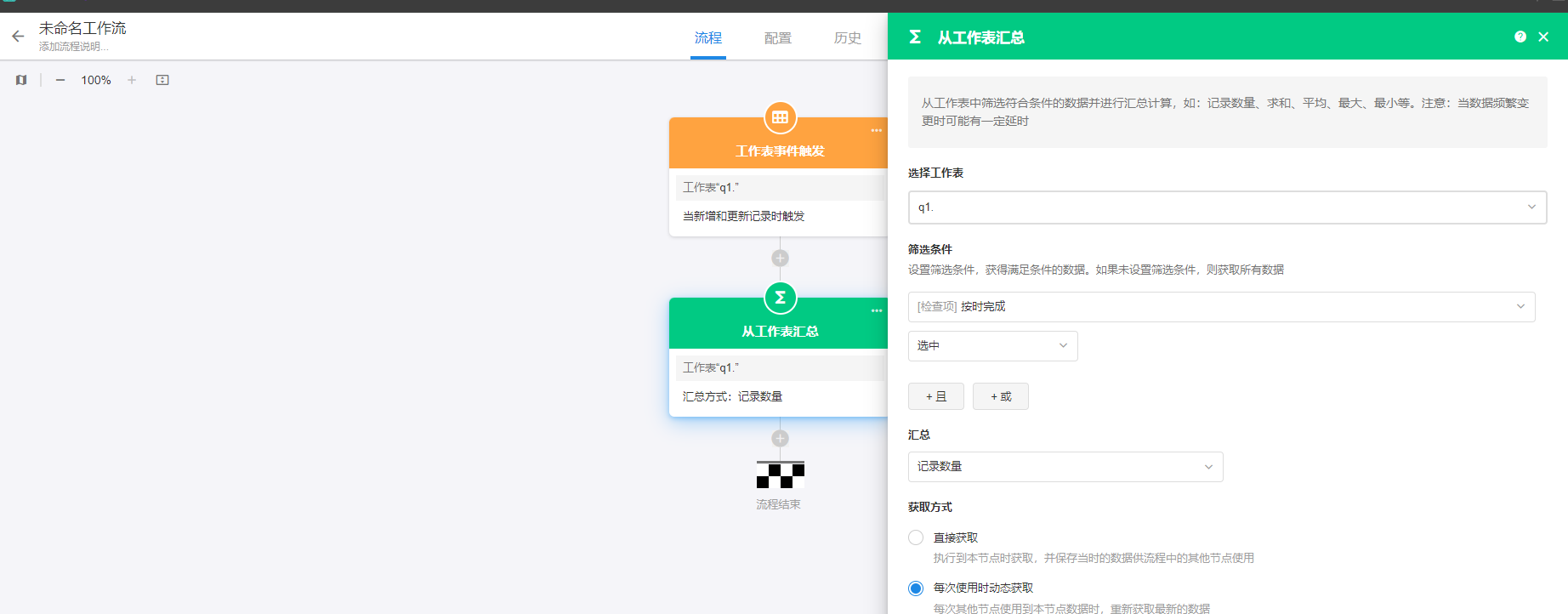Open the 选中 condition dropdown

point(992,346)
